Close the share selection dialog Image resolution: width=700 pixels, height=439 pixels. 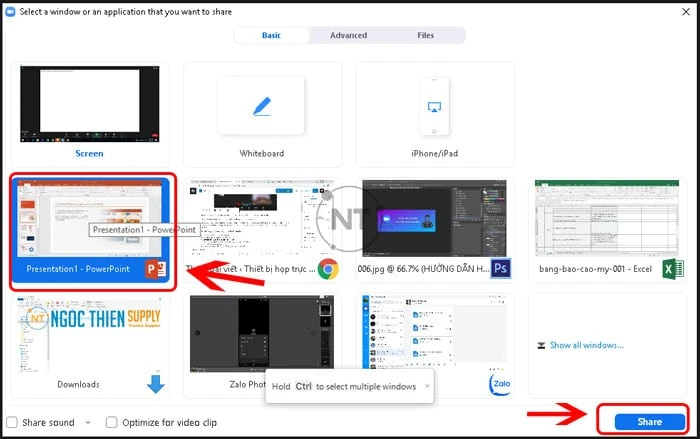[x=686, y=12]
